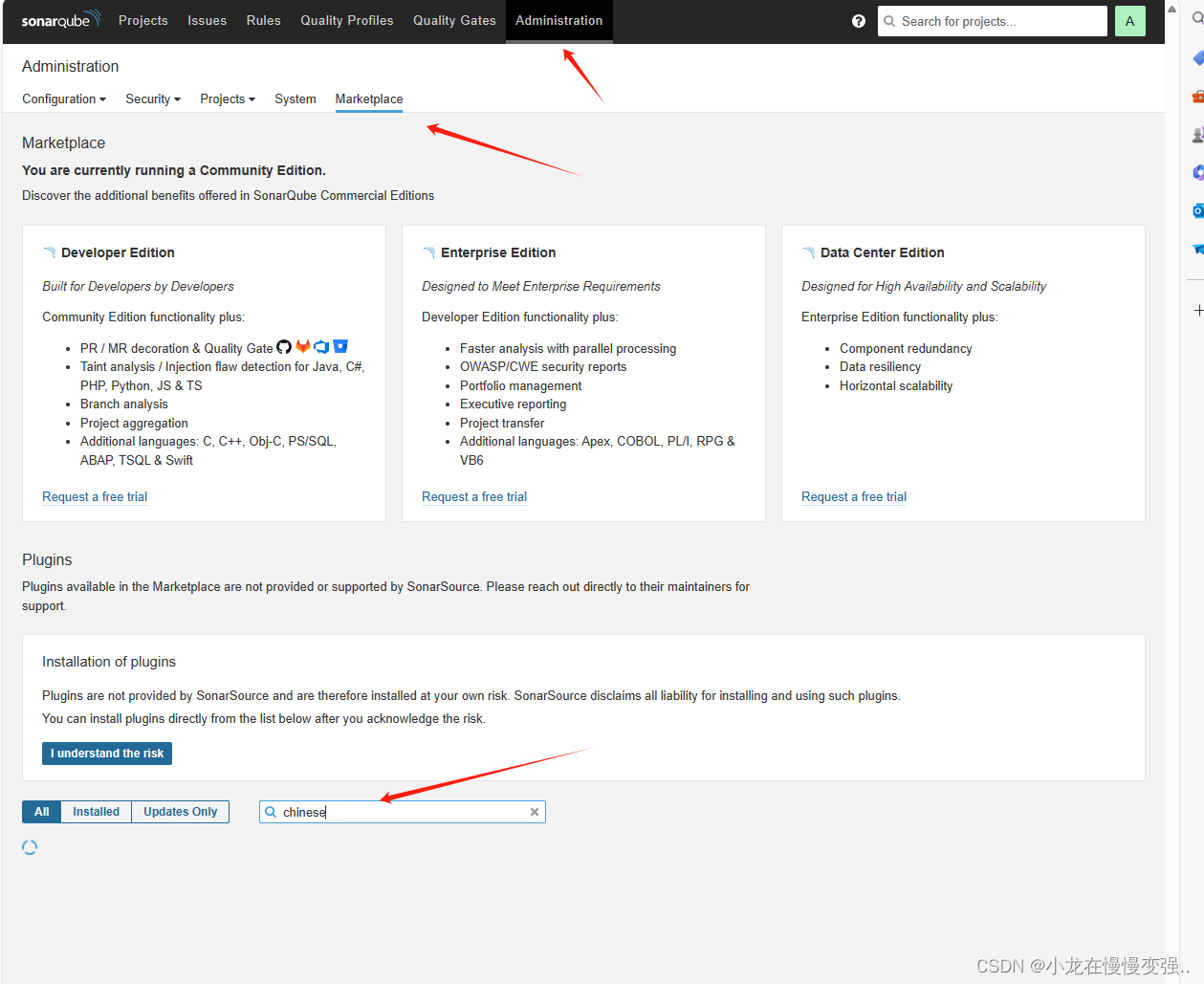Open the help question mark icon
The width and height of the screenshot is (1204, 984).
(x=859, y=21)
